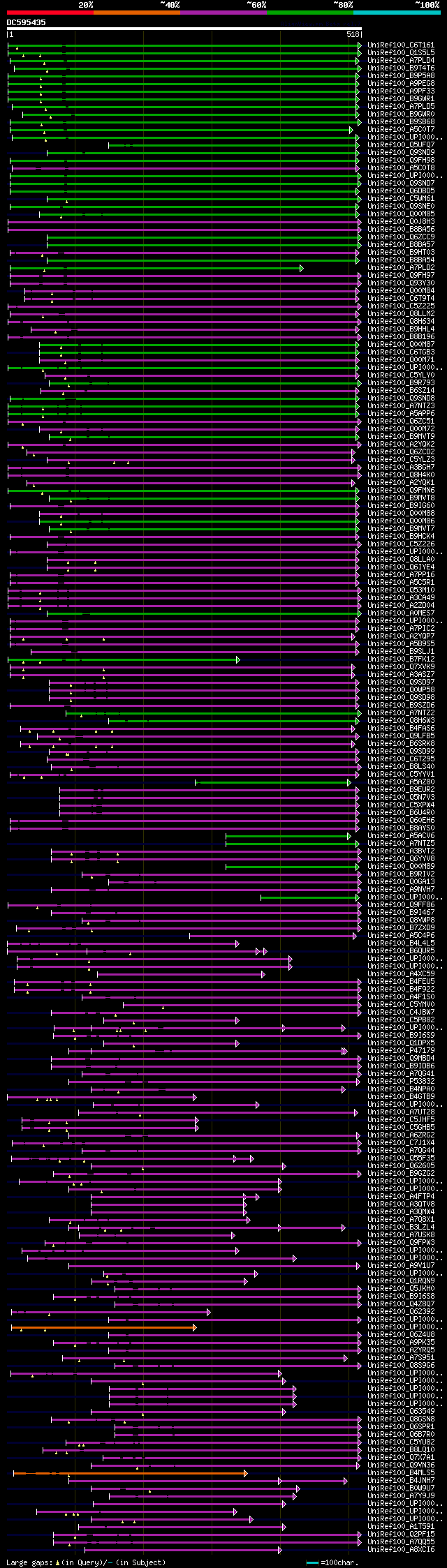Click the green alignment bar for UniRef100_A7PLD2

[156, 268]
